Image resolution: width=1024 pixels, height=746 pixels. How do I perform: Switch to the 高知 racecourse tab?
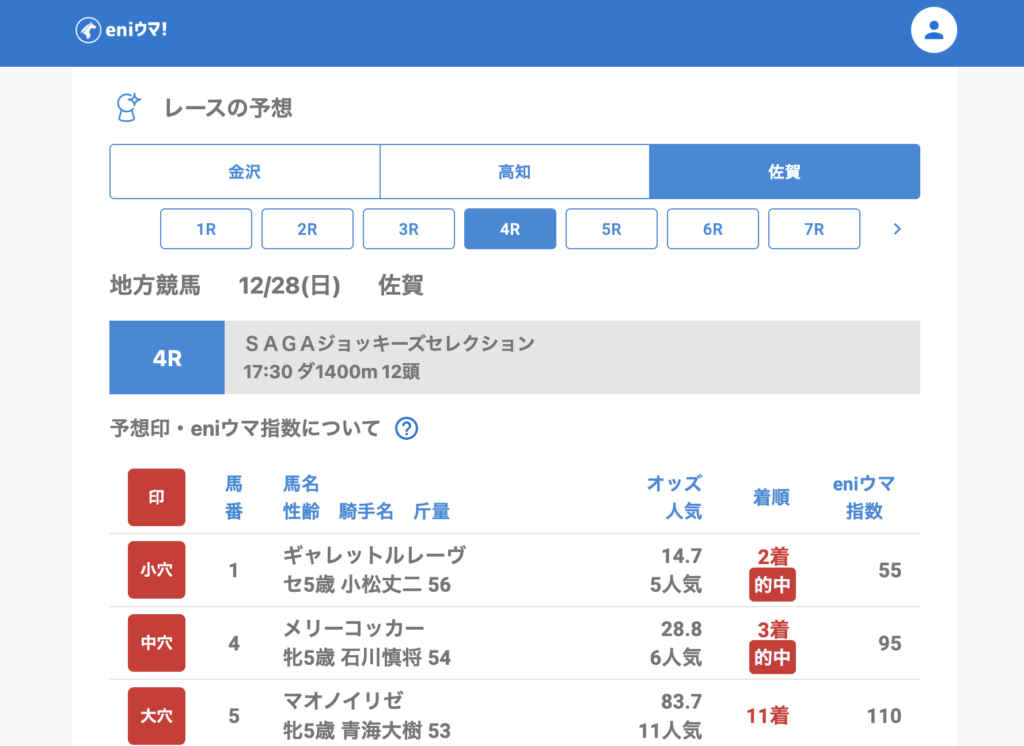[x=514, y=172]
